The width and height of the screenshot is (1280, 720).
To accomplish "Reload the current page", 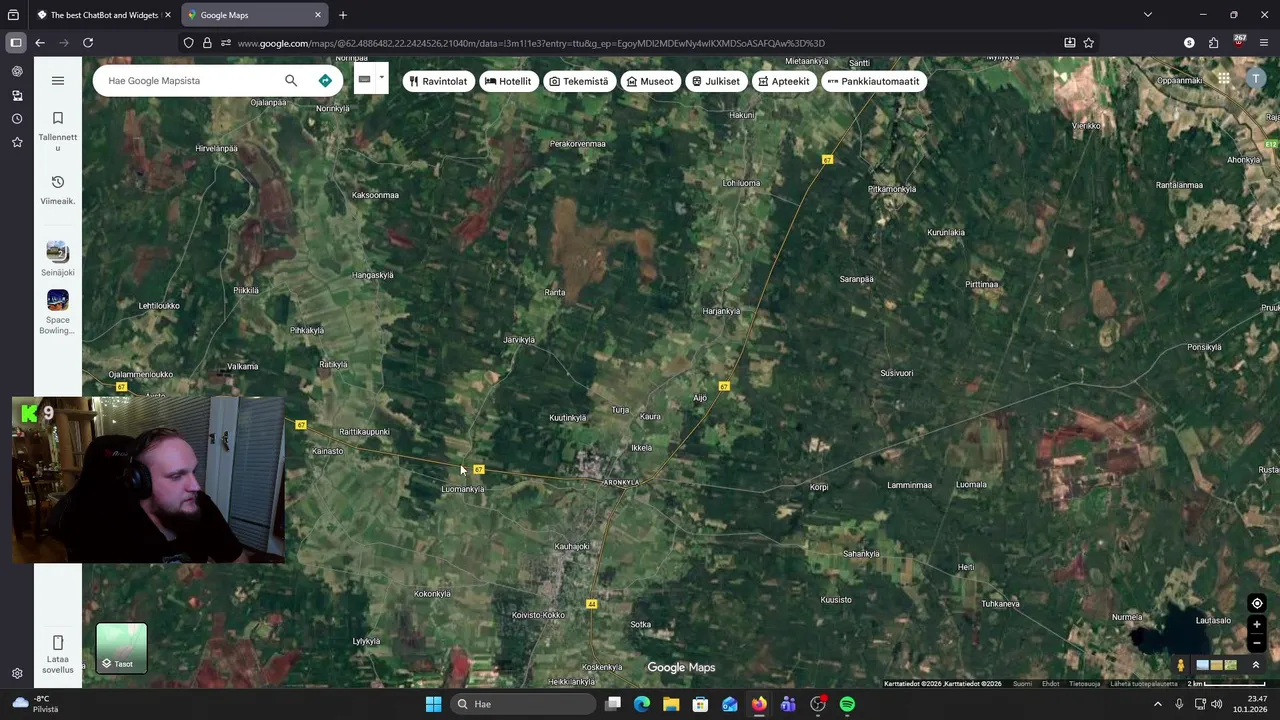I will (88, 43).
